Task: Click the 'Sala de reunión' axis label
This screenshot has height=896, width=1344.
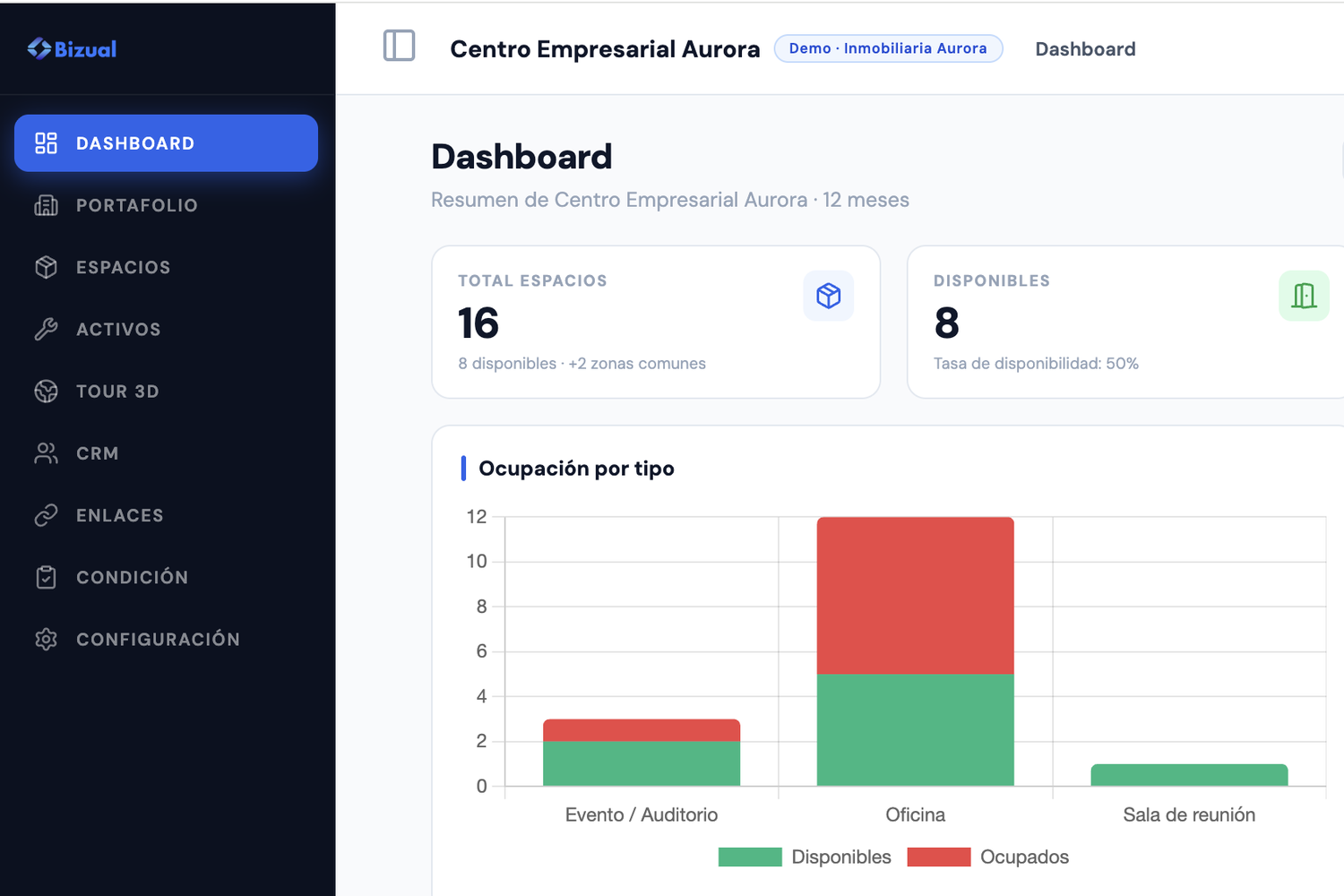Action: [1189, 814]
